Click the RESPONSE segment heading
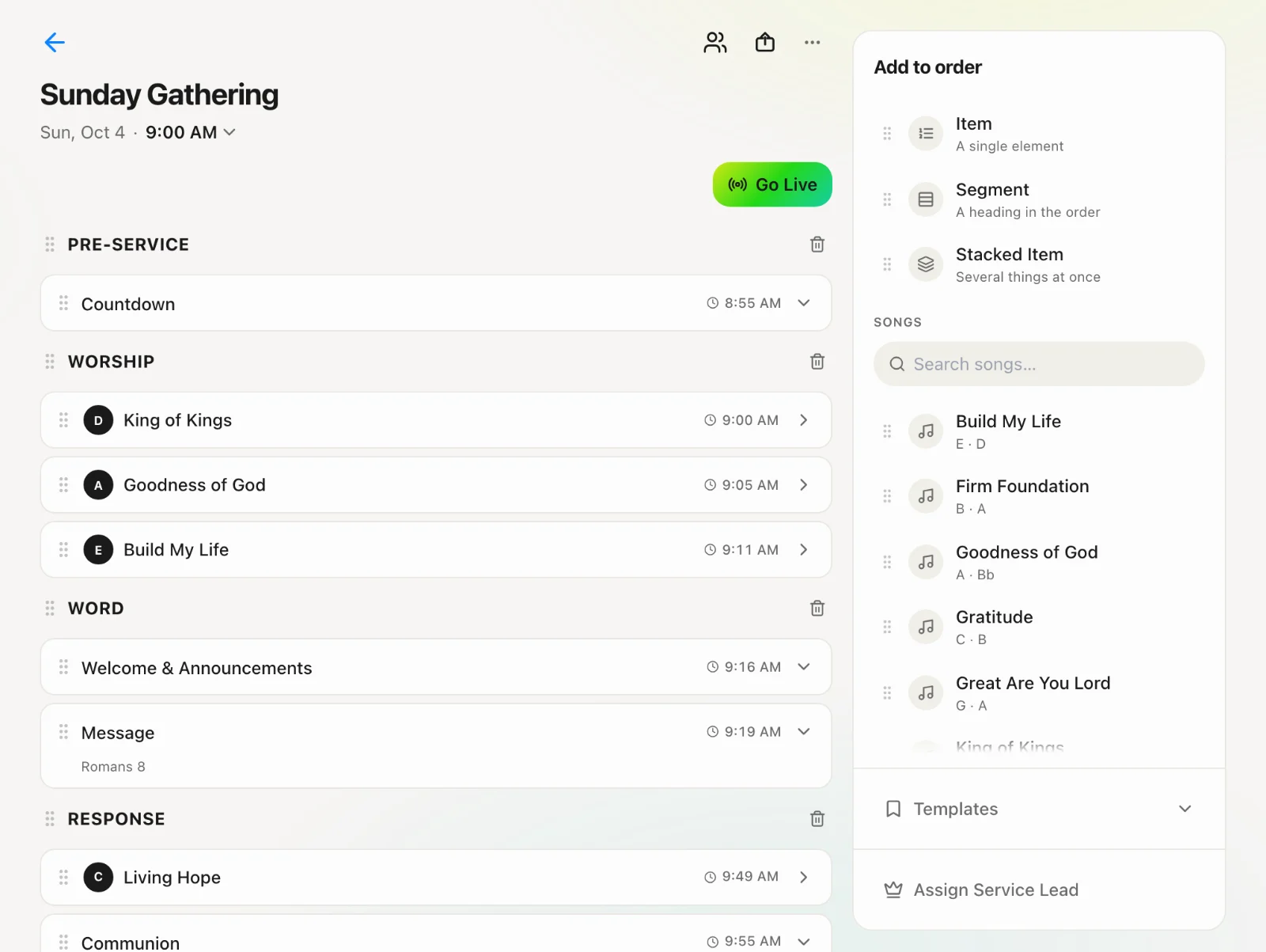Screen dimensions: 1266x952 (x=116, y=819)
